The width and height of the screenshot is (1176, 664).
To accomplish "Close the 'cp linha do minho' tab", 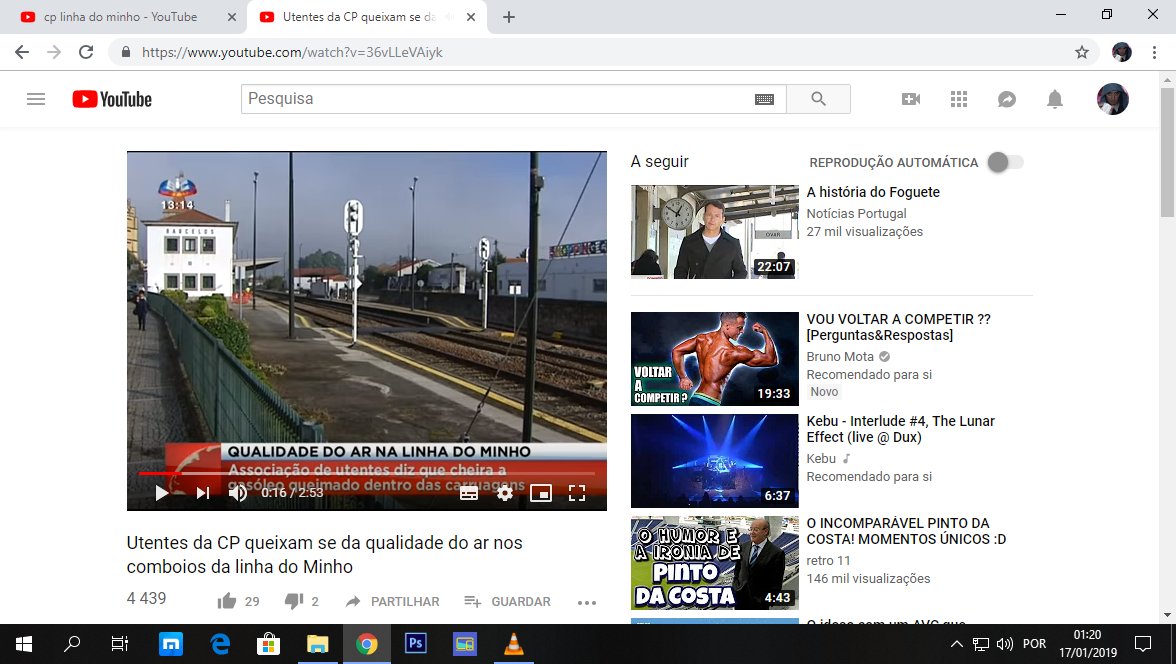I will [x=232, y=17].
